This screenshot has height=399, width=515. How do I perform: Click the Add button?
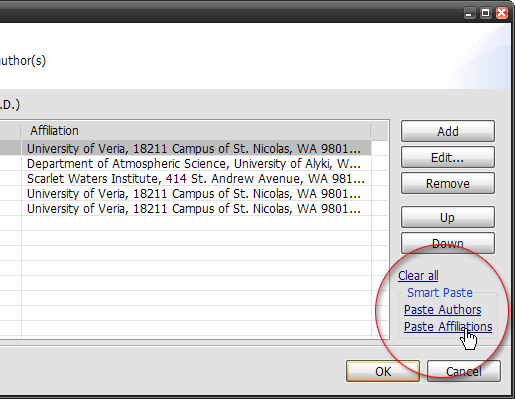pyautogui.click(x=448, y=131)
